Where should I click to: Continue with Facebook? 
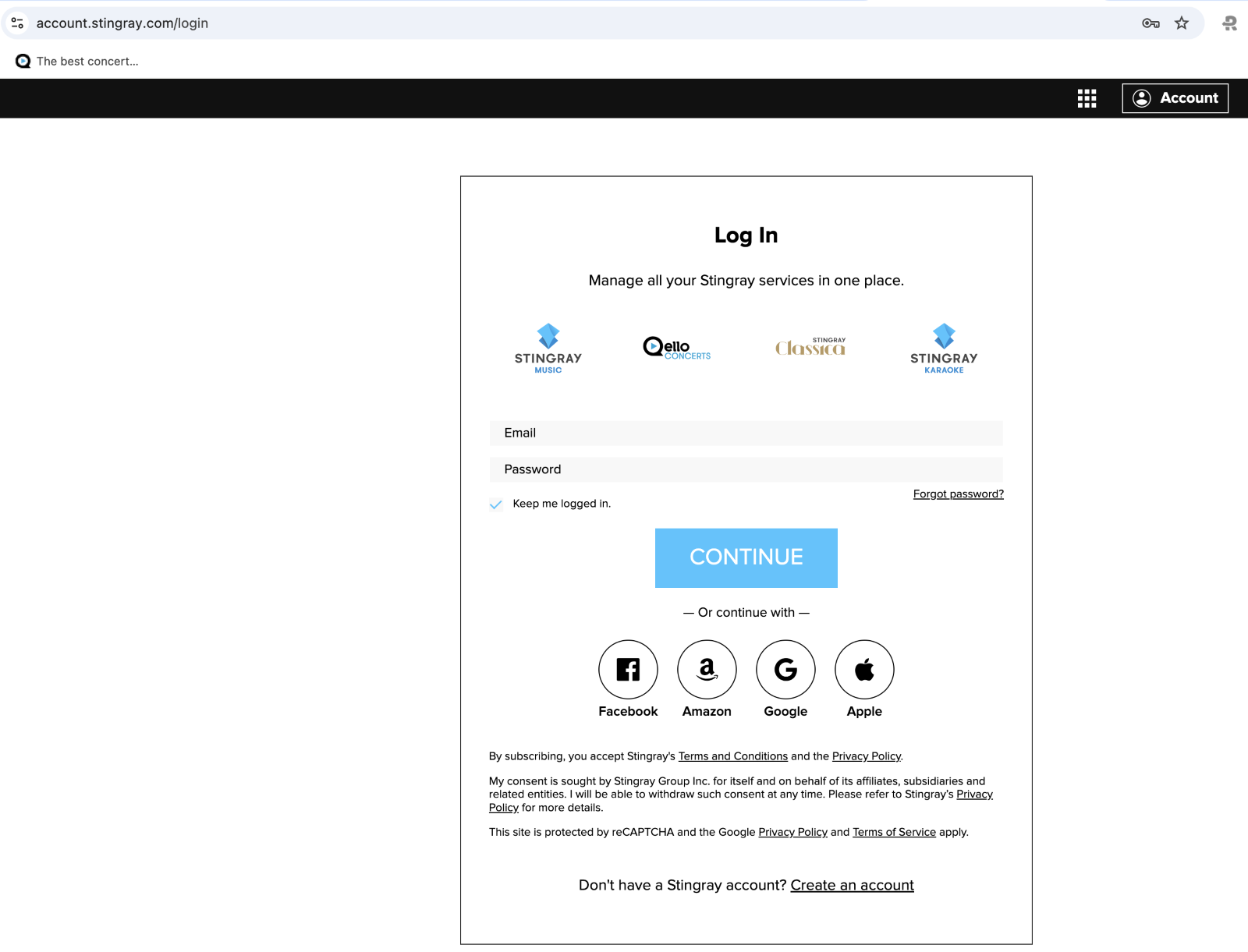pos(628,669)
